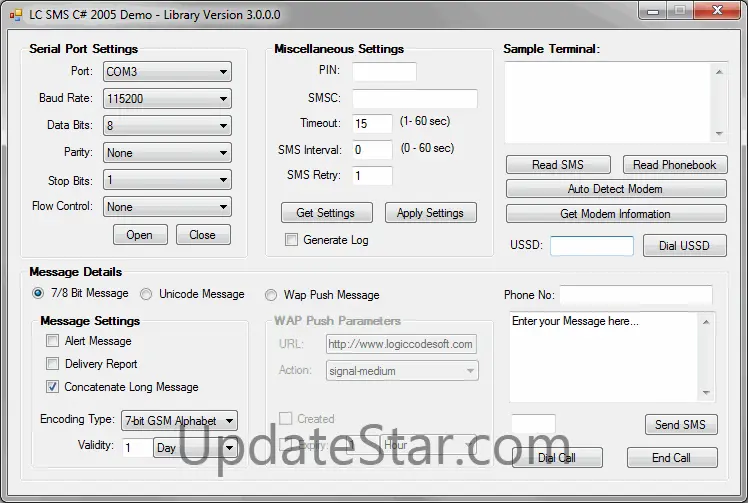Click the Validity number field
This screenshot has height=503, width=748.
tap(137, 448)
